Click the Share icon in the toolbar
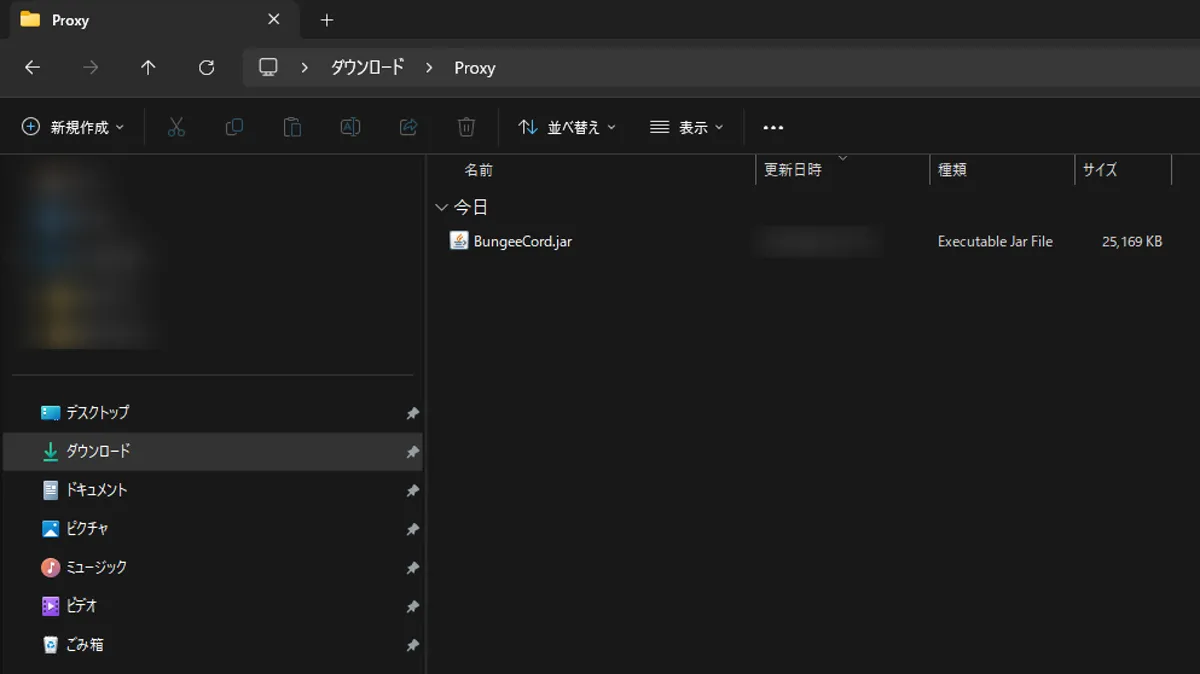 click(x=408, y=126)
